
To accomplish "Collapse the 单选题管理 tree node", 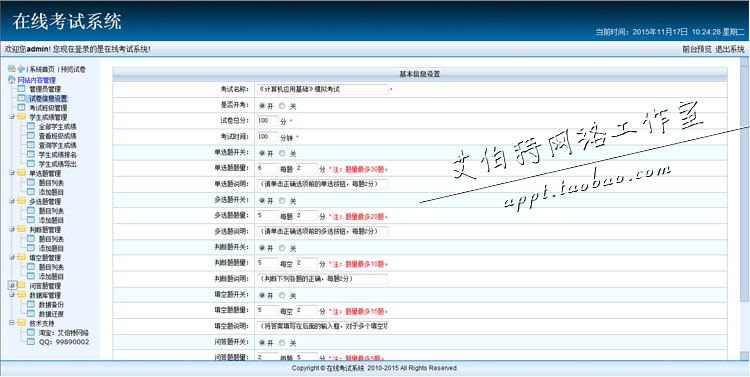I will click(x=12, y=173).
